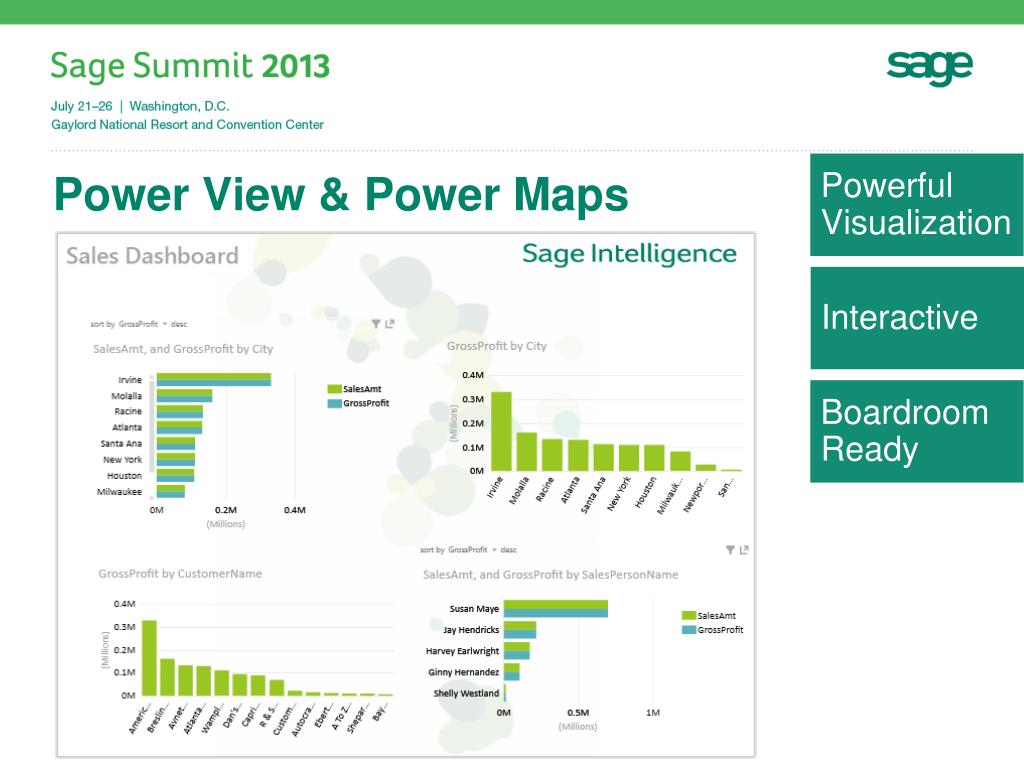The height and width of the screenshot is (768, 1024).
Task: Click the 'Sage Summit 2013' heading
Action: pos(190,67)
